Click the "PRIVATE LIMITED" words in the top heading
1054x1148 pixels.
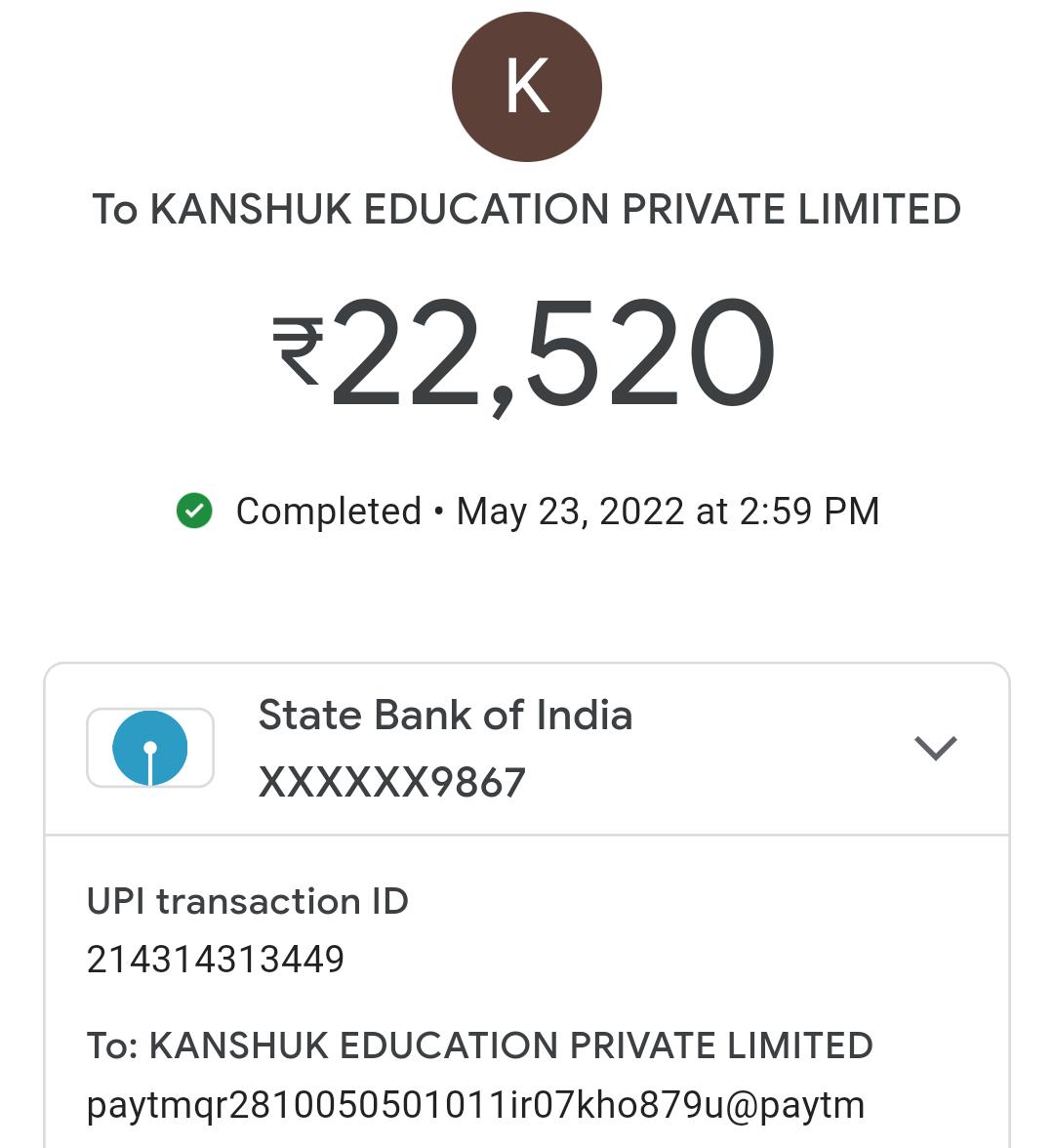[x=791, y=210]
